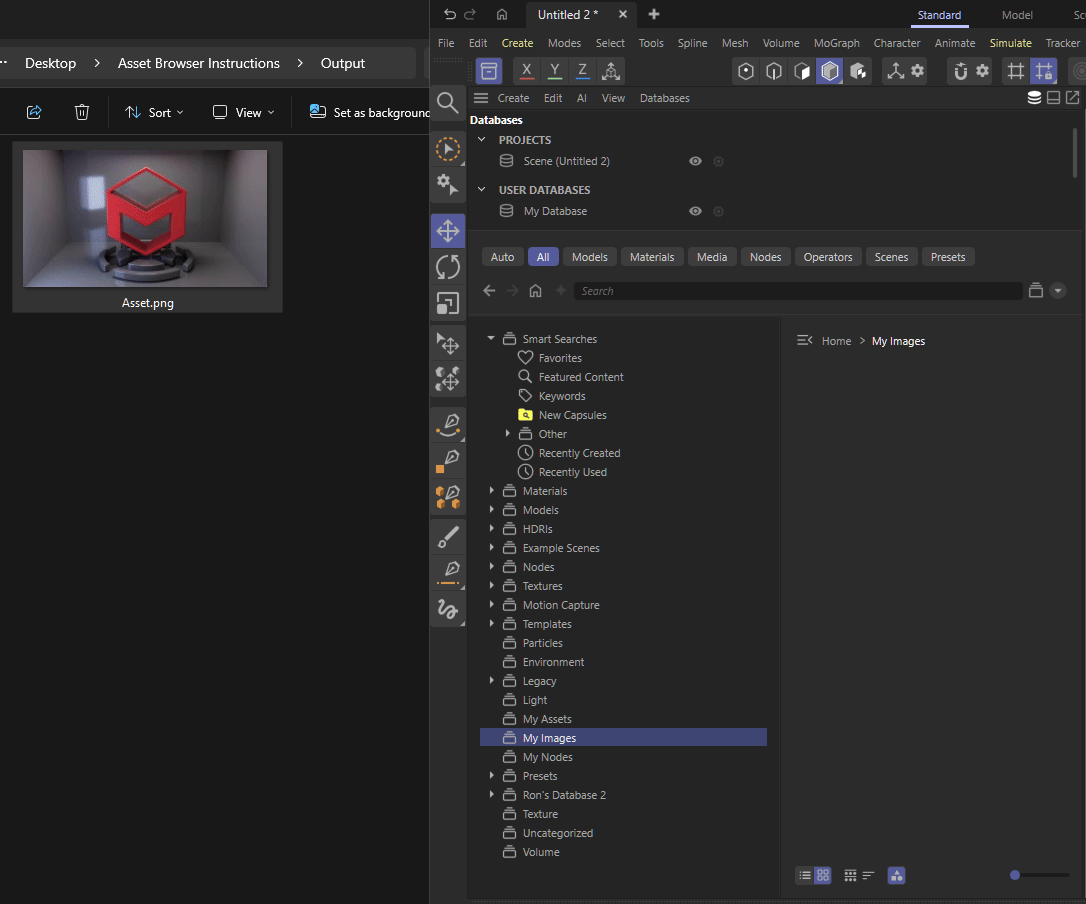Open the MoGraph menu
Viewport: 1086px width, 904px height.
coord(835,43)
